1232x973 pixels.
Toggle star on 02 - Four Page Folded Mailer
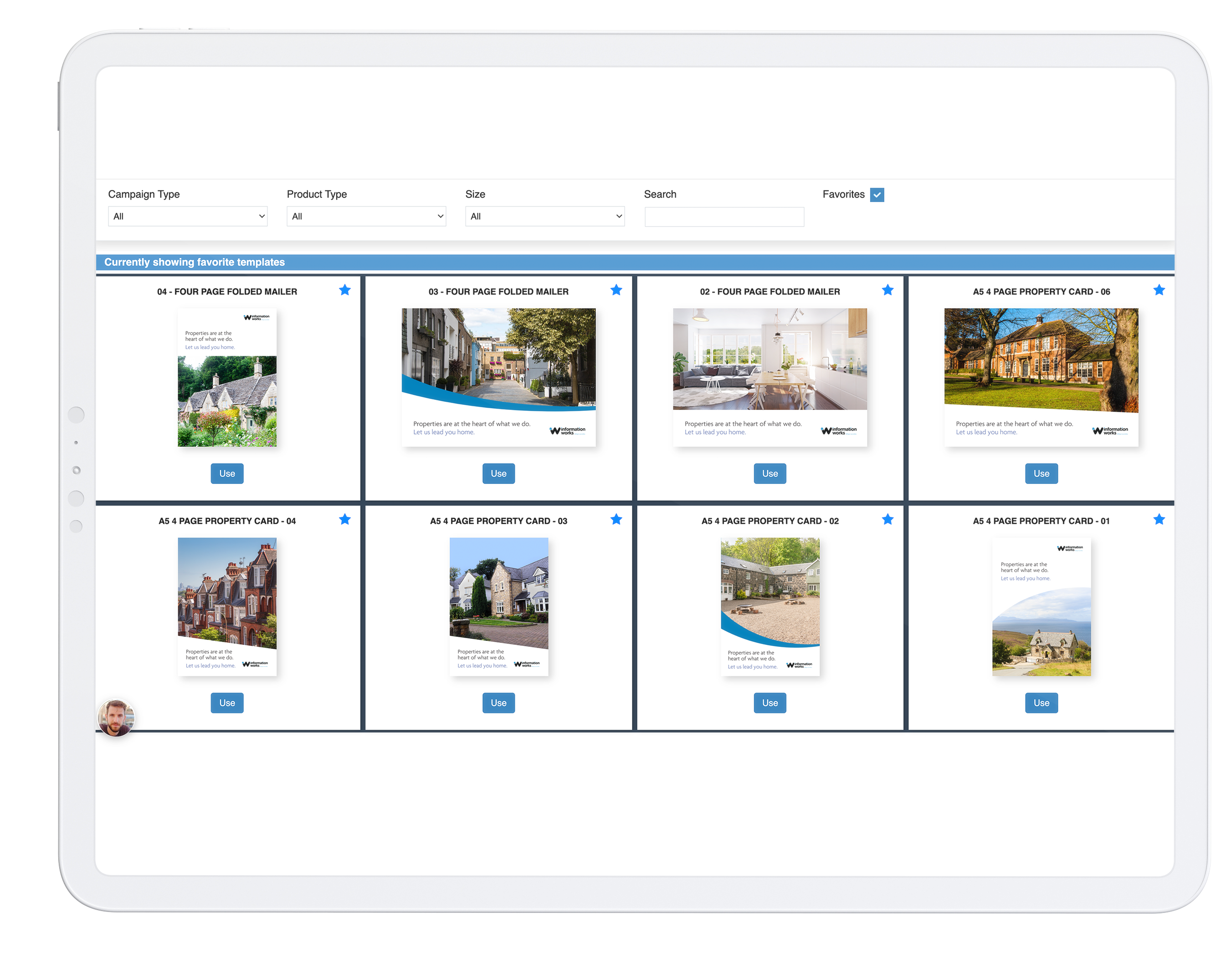point(887,290)
